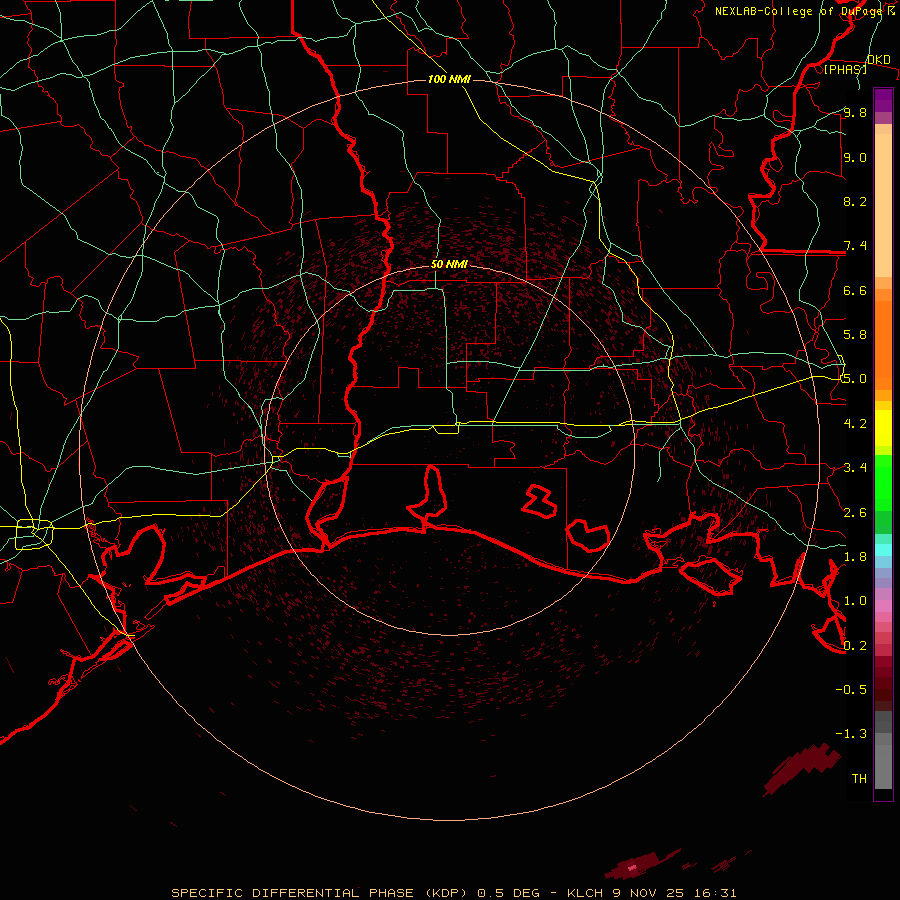Click the 100 NMI range ring label
This screenshot has height=900, width=900.
click(449, 79)
